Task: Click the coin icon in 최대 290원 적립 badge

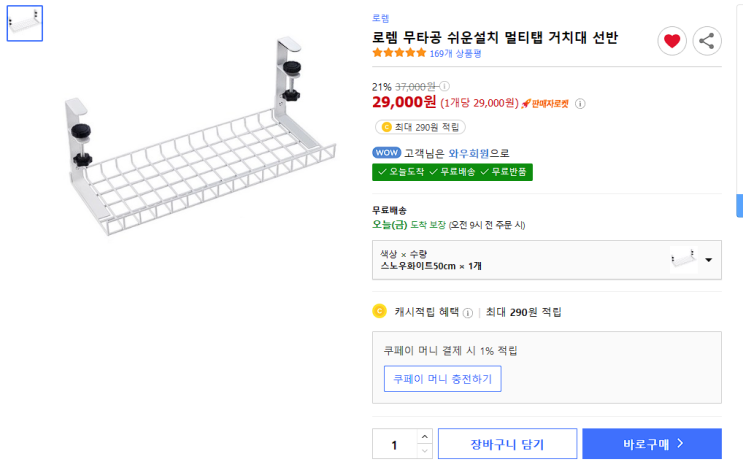Action: pyautogui.click(x=386, y=127)
